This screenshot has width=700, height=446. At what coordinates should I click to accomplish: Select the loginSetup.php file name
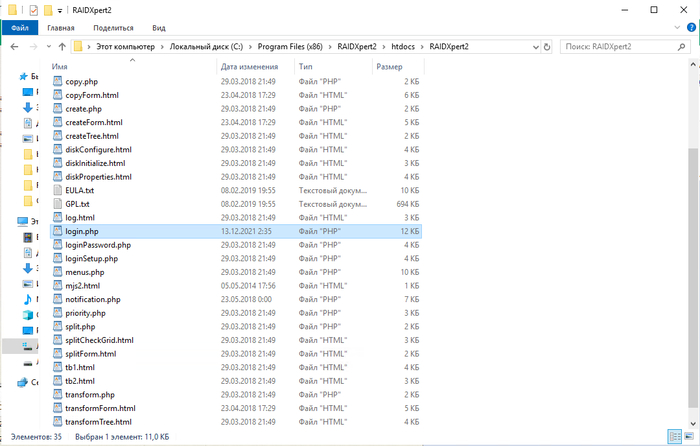92,258
